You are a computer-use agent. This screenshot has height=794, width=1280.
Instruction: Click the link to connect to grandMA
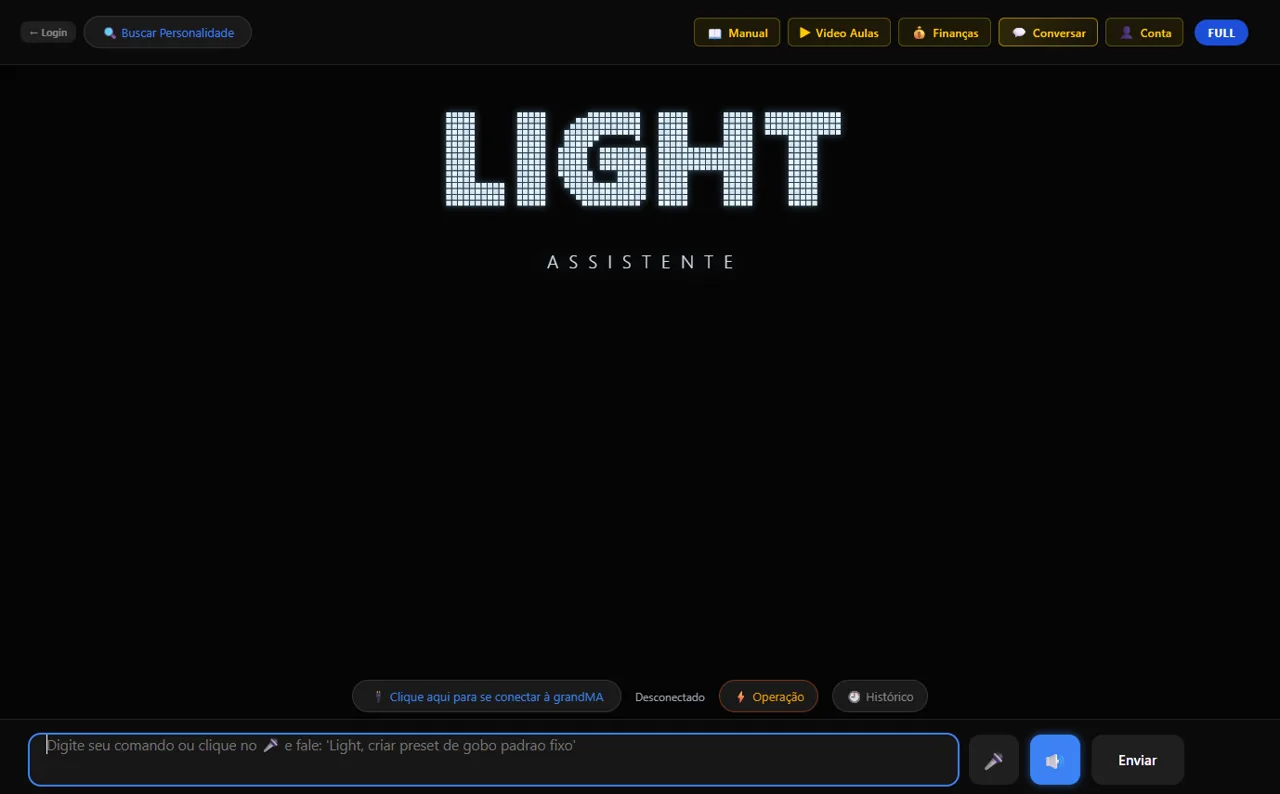pos(487,696)
